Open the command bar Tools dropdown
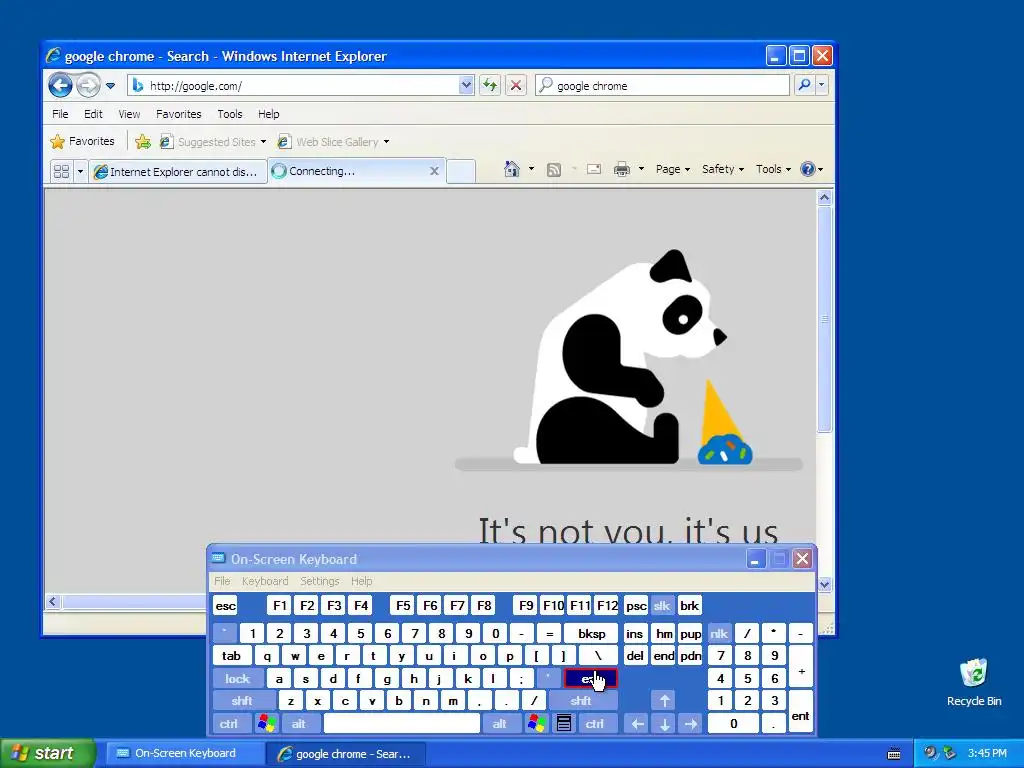 773,169
